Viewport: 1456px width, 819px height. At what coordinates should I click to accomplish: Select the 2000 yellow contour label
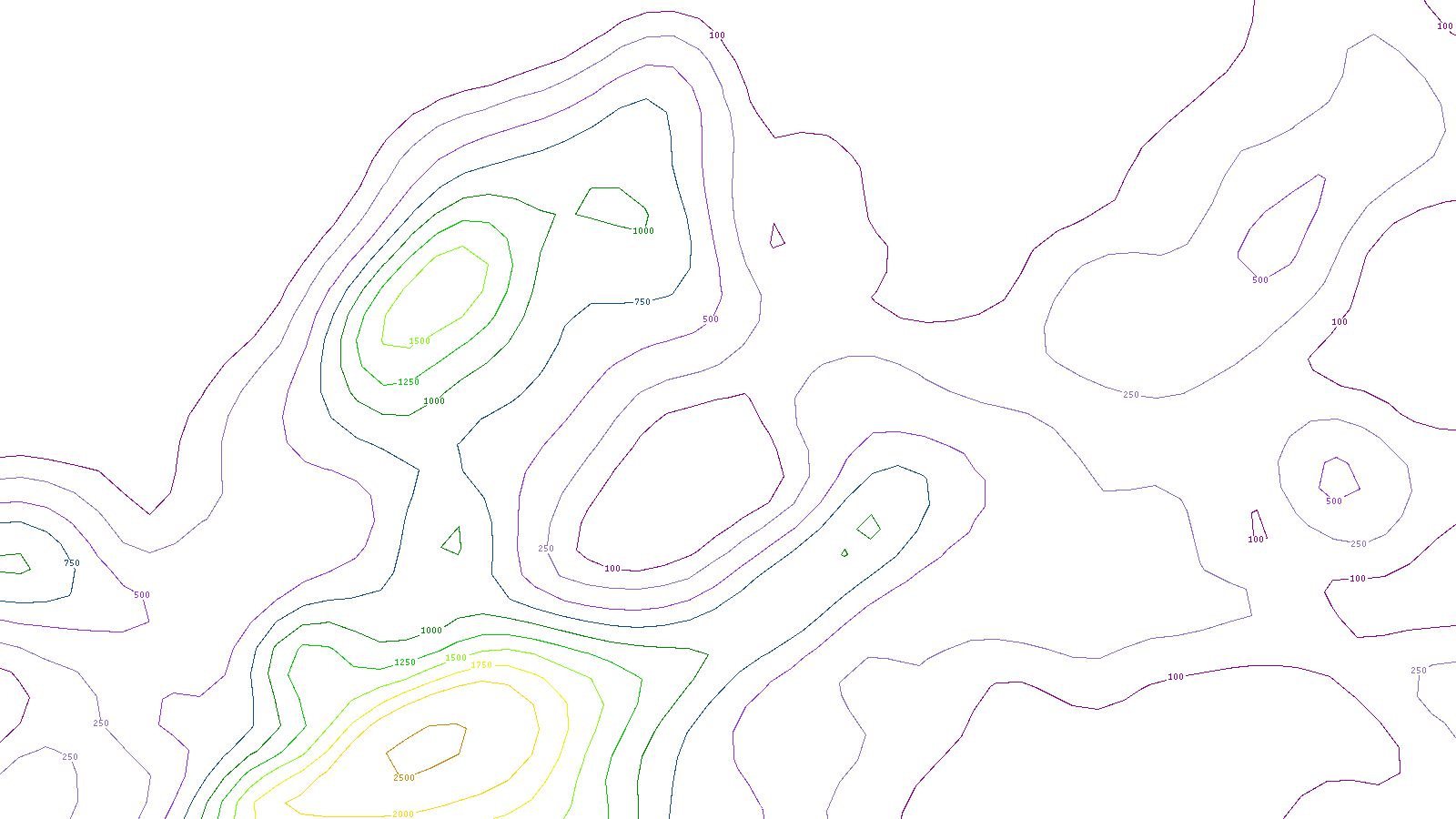click(x=403, y=814)
